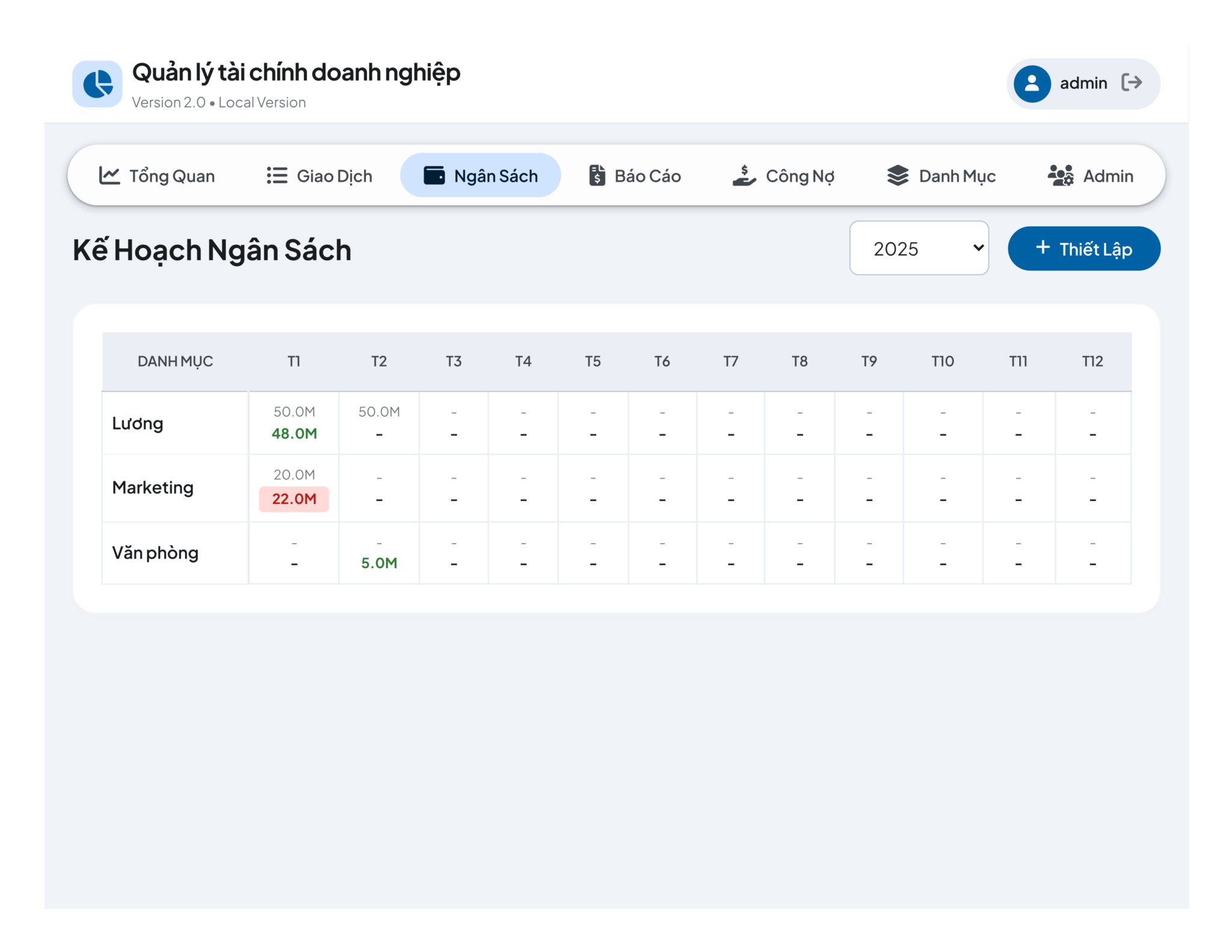Click the list icon for Giao Dịch
1232x952 pixels.
pos(277,176)
